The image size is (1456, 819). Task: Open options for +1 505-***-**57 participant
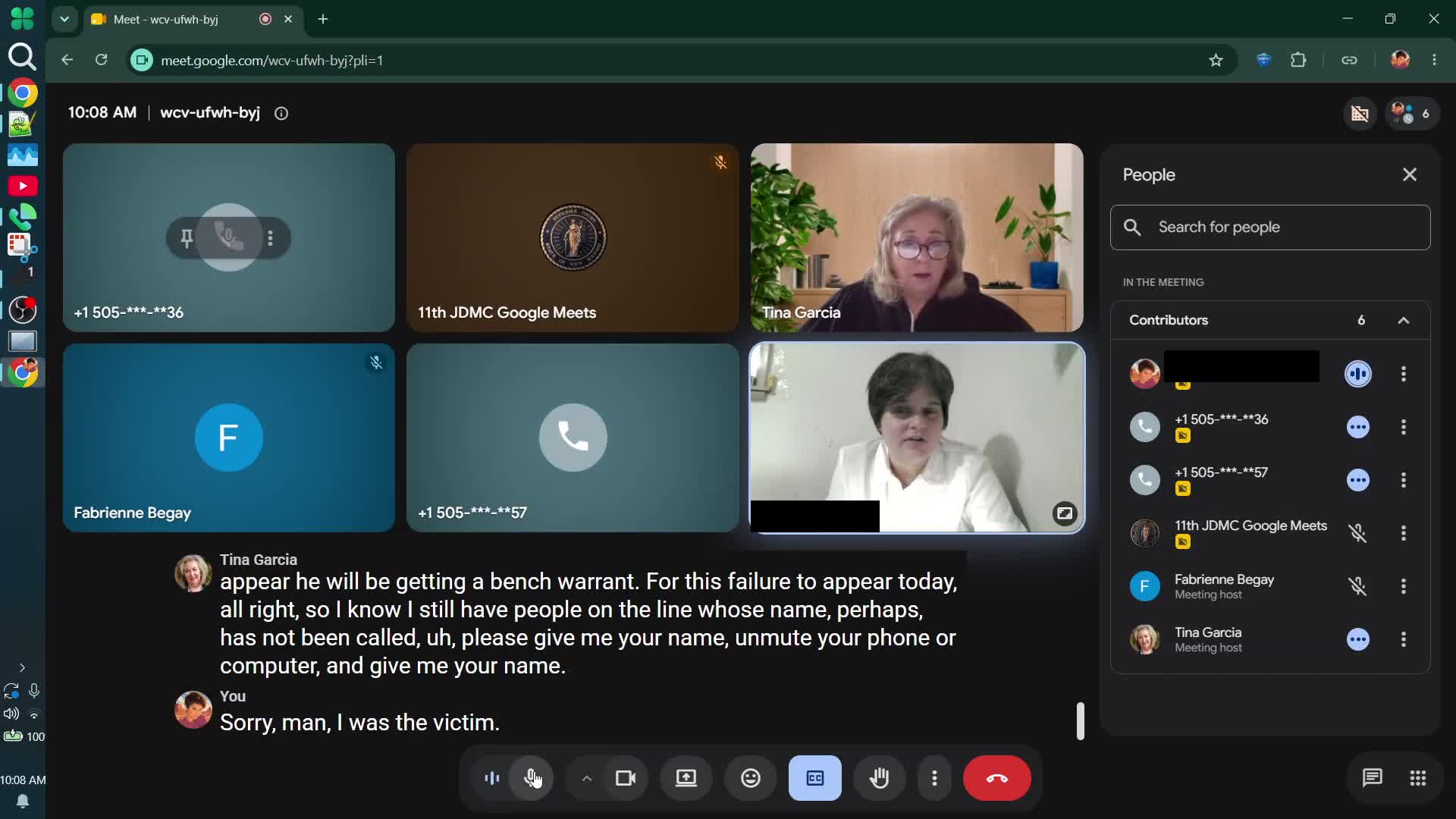[x=1403, y=480]
